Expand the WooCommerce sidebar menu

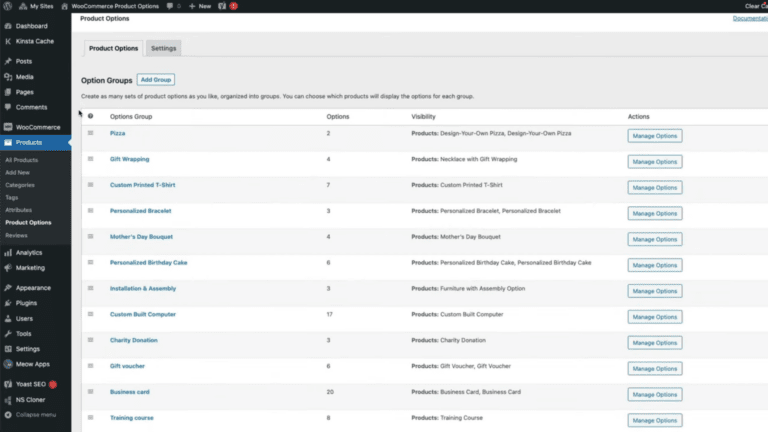point(38,127)
